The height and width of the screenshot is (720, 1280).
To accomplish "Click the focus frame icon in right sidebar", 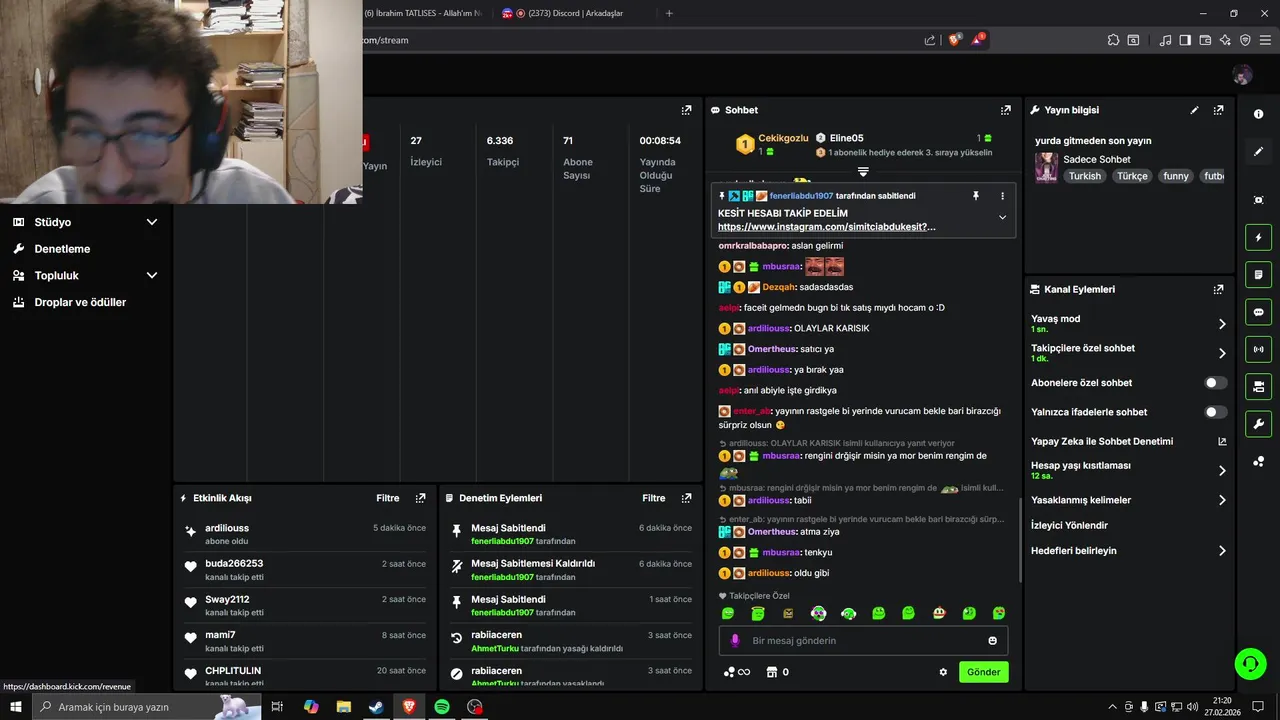I will tap(1258, 200).
